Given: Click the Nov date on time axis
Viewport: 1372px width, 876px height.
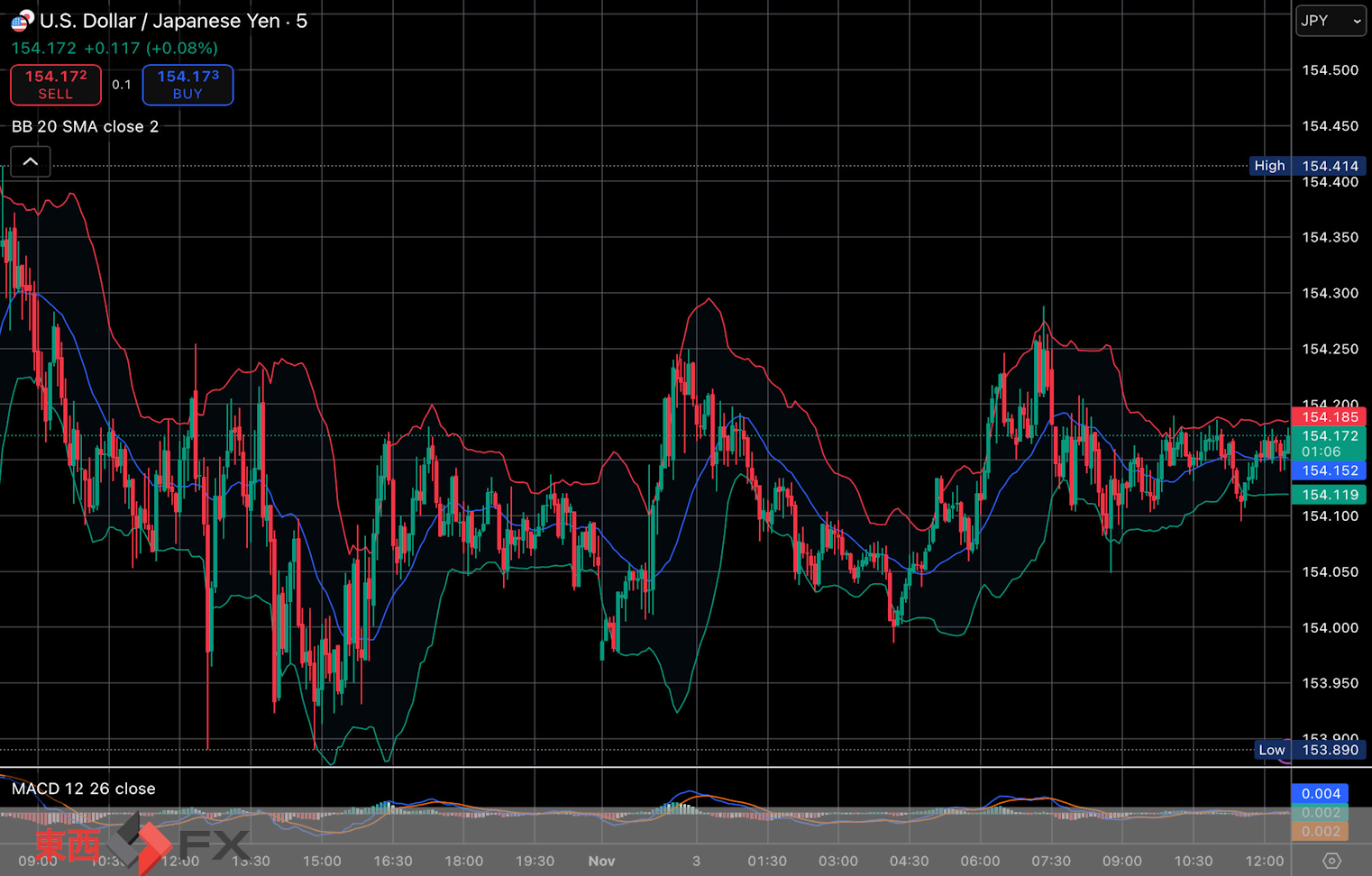Looking at the screenshot, I should pos(601,861).
